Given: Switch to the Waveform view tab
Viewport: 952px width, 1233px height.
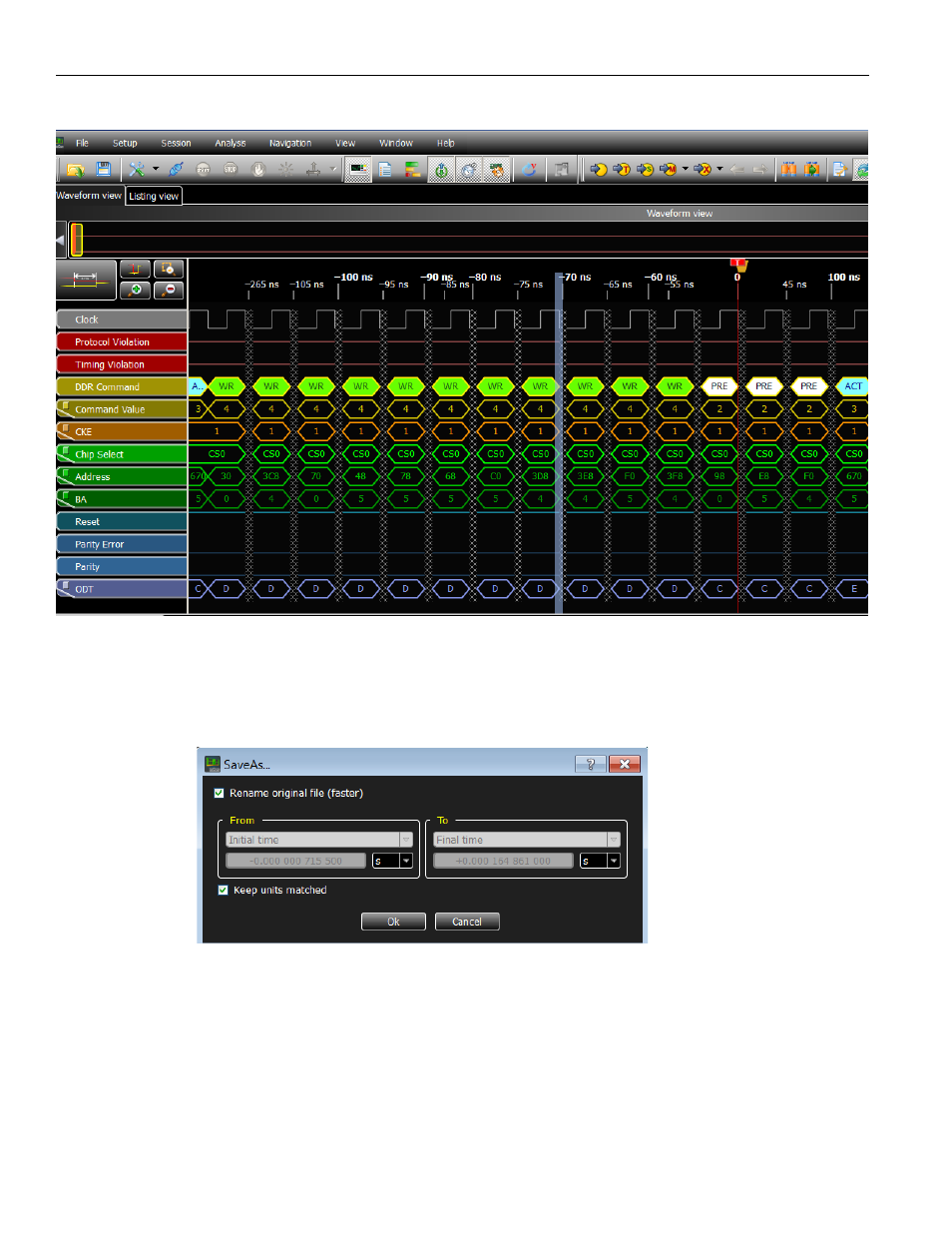Looking at the screenshot, I should [89, 196].
